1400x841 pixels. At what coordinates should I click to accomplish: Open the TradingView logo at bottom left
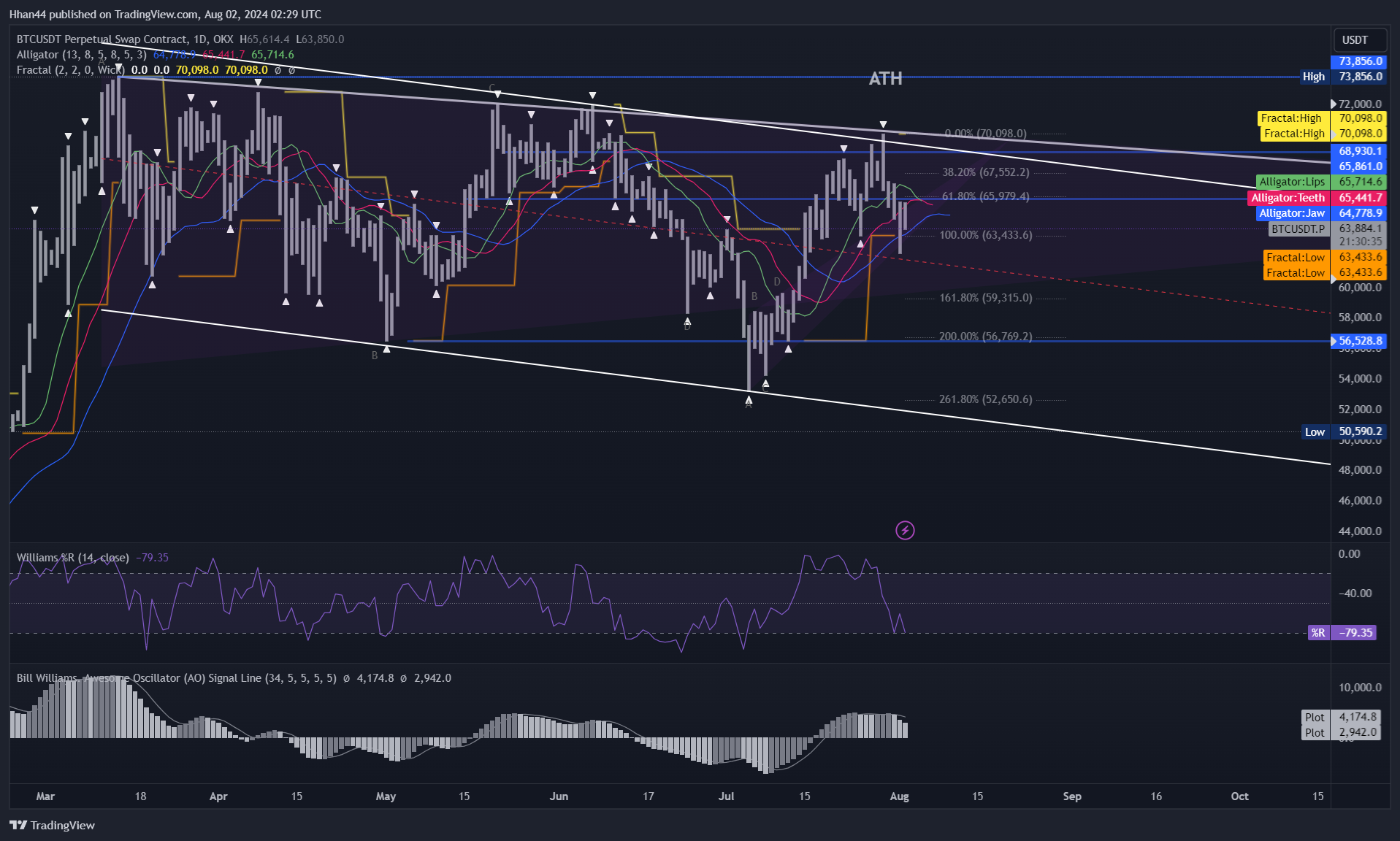click(x=53, y=825)
